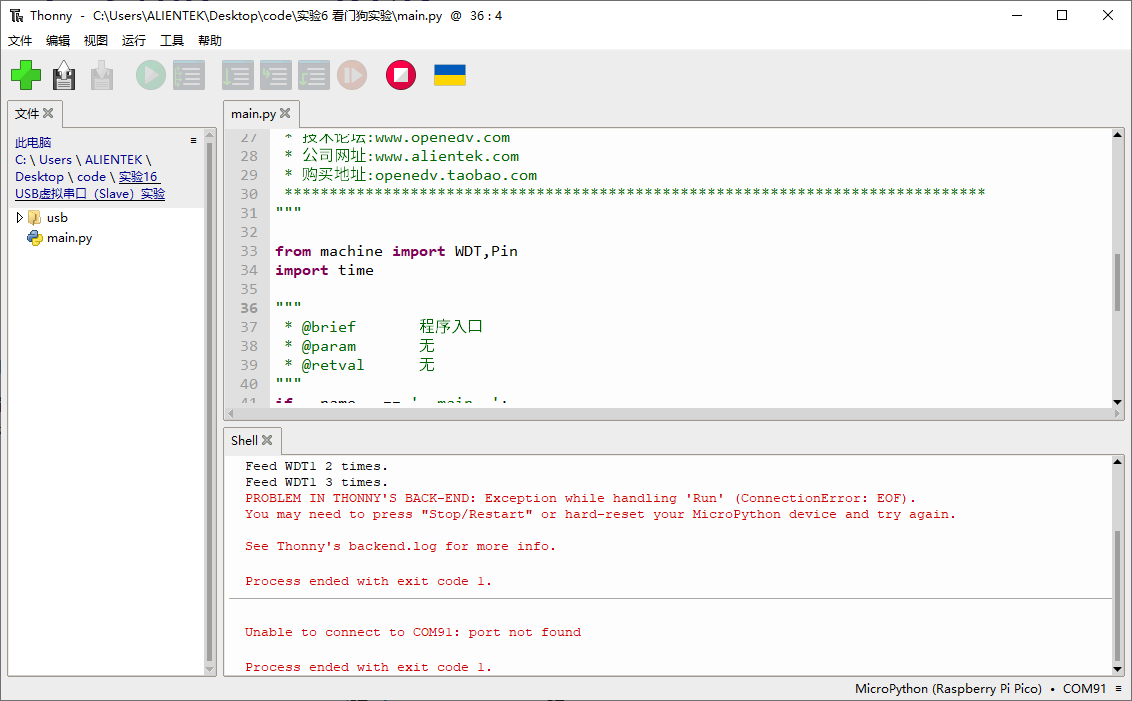Select main.py in the files panel
Image resolution: width=1132 pixels, height=701 pixels.
click(x=69, y=238)
